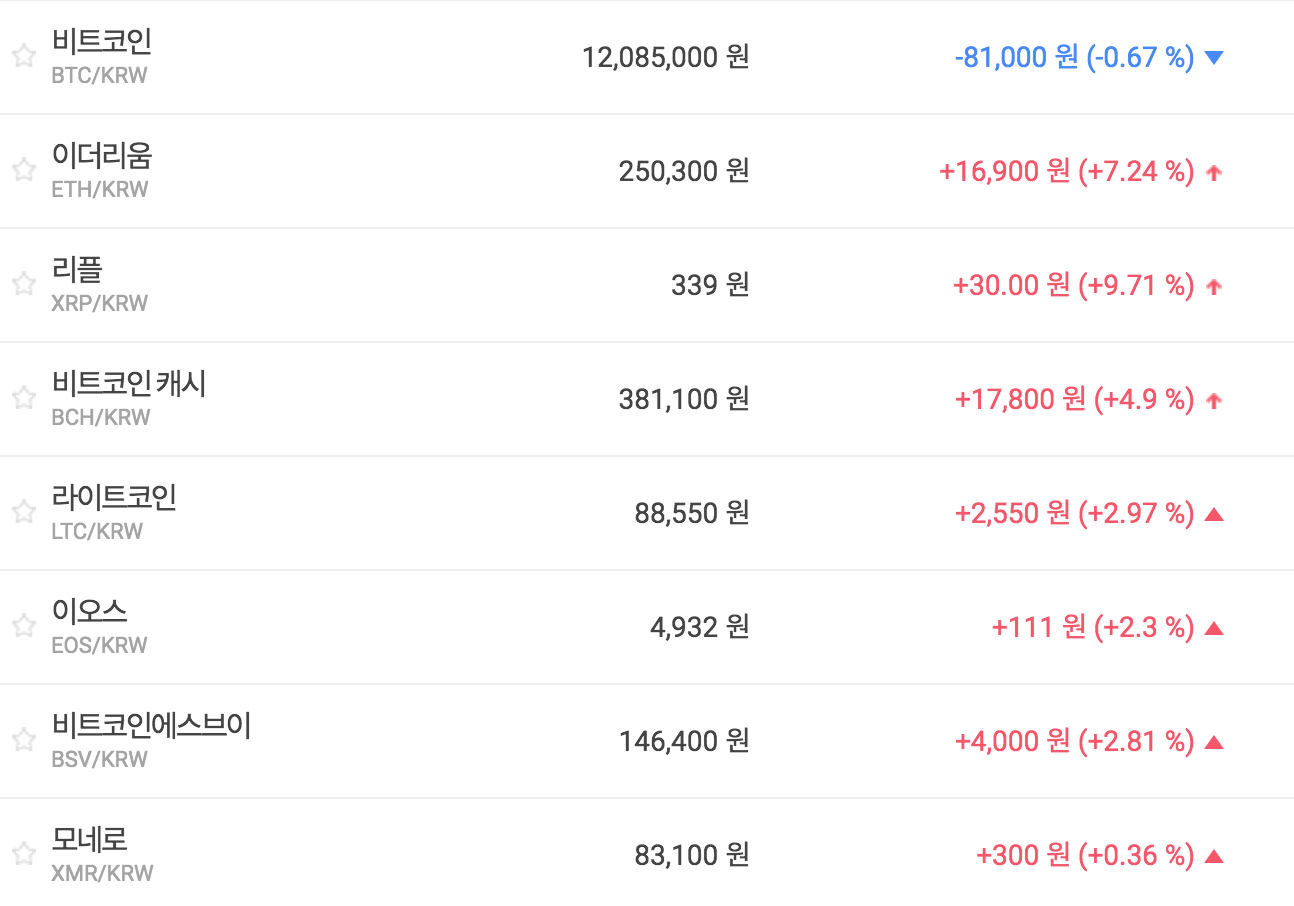Click the 12,085,000 원 Bitcoin price

click(665, 58)
